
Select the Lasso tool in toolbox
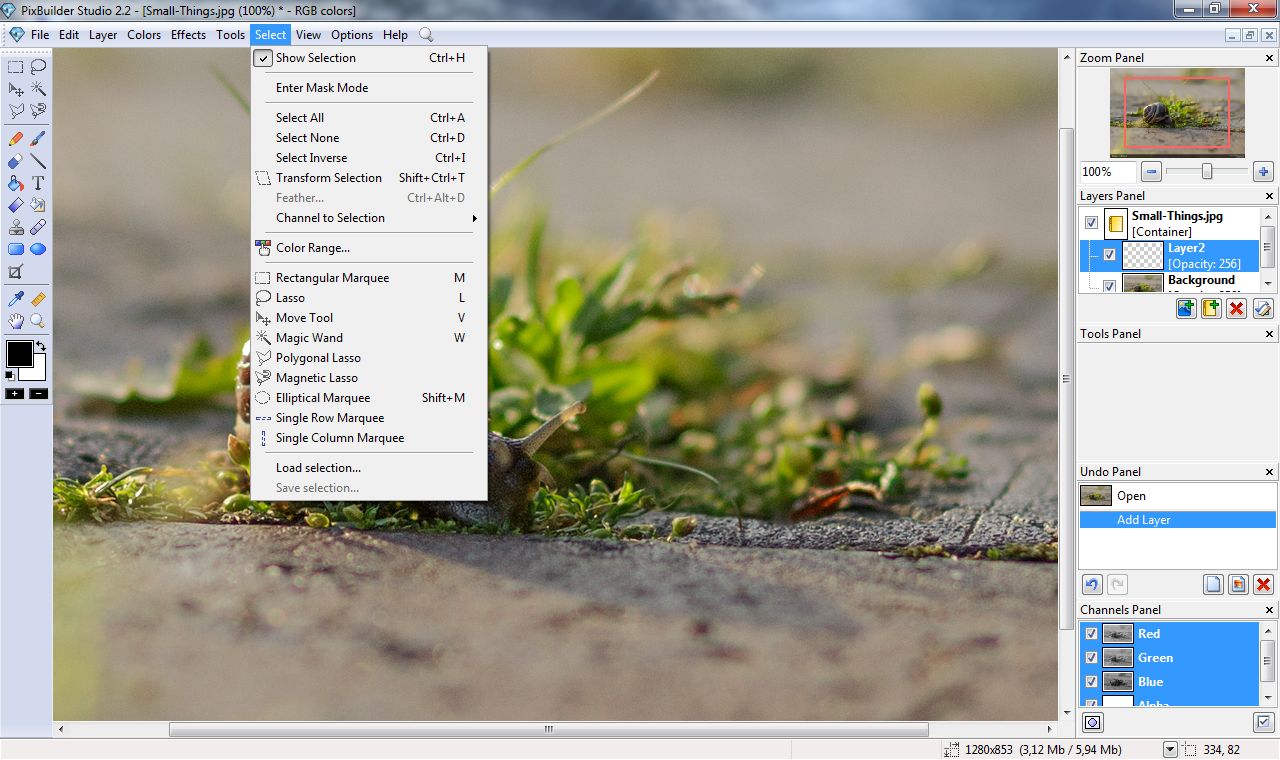38,67
